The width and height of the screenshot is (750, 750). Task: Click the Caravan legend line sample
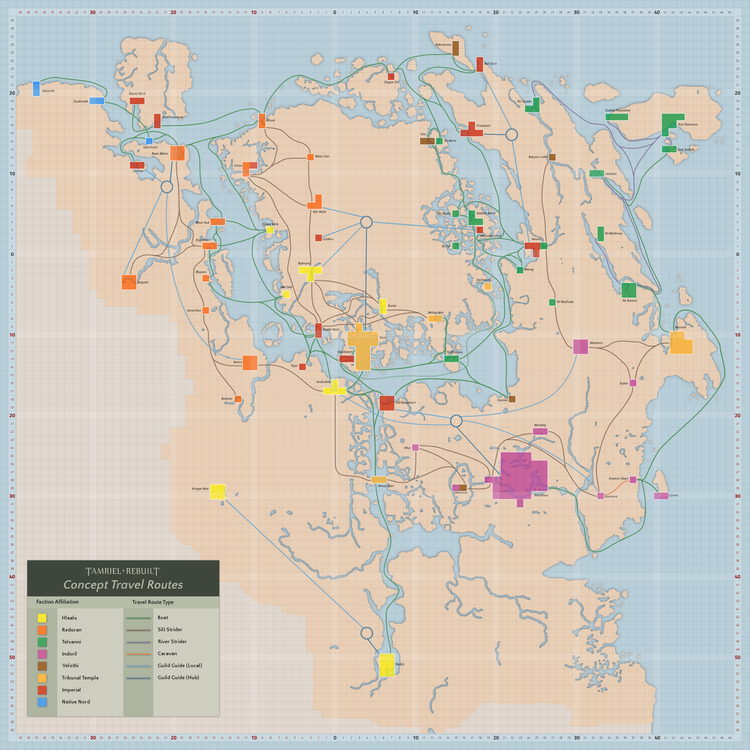[x=139, y=654]
